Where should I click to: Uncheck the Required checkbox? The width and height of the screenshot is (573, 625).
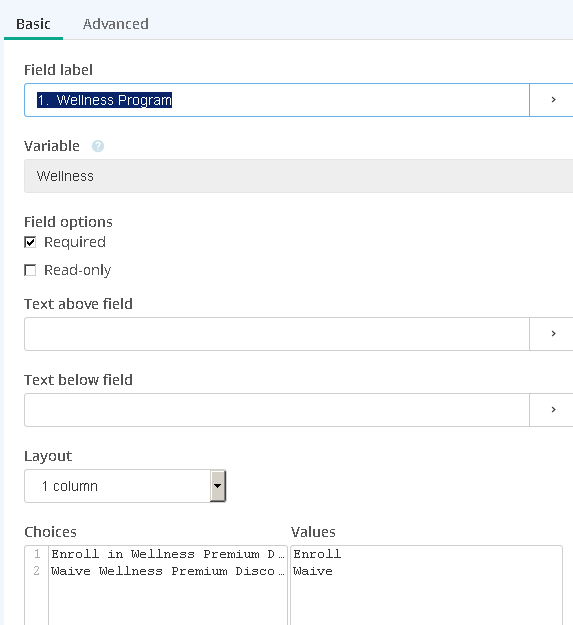tap(30, 242)
